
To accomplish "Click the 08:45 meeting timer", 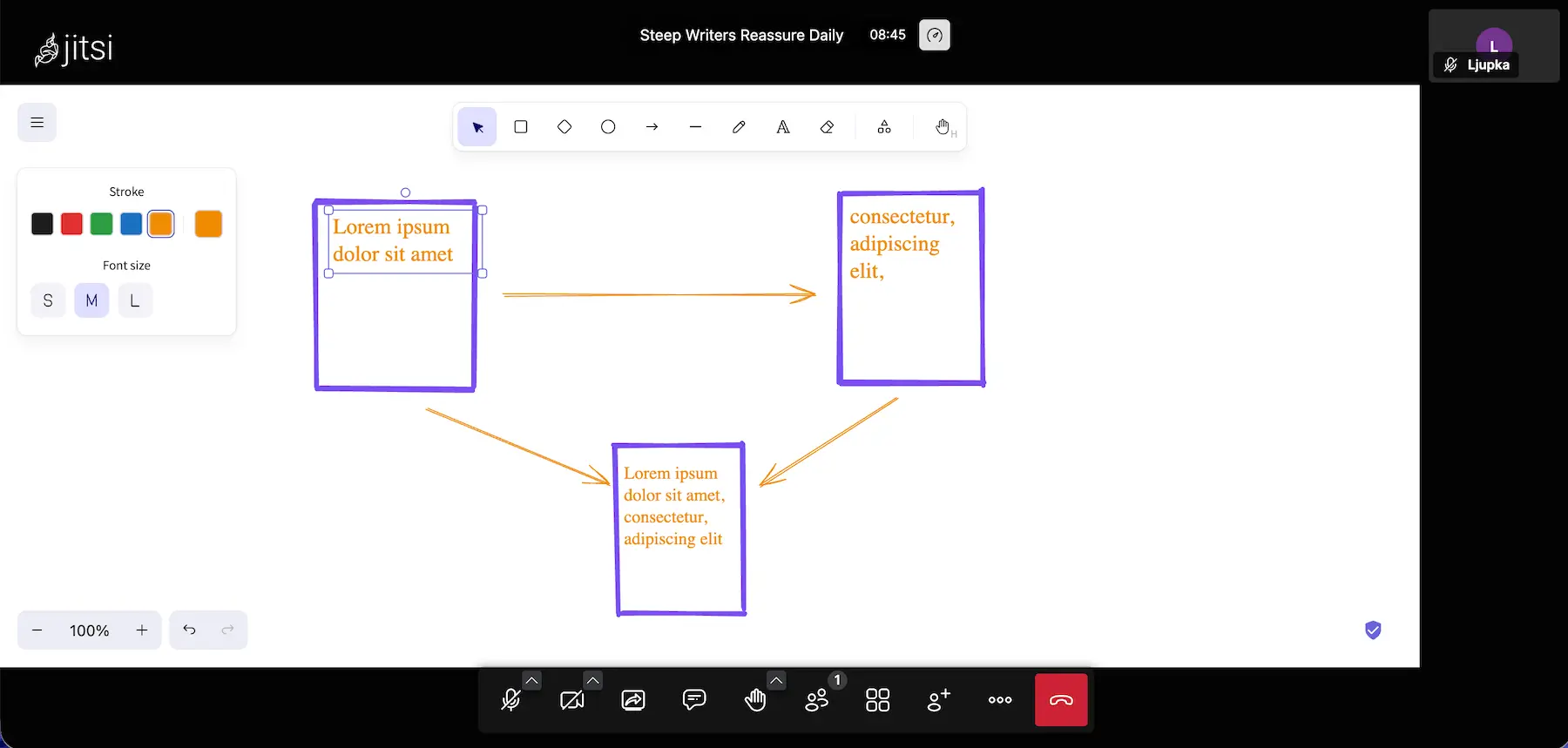I will point(888,35).
